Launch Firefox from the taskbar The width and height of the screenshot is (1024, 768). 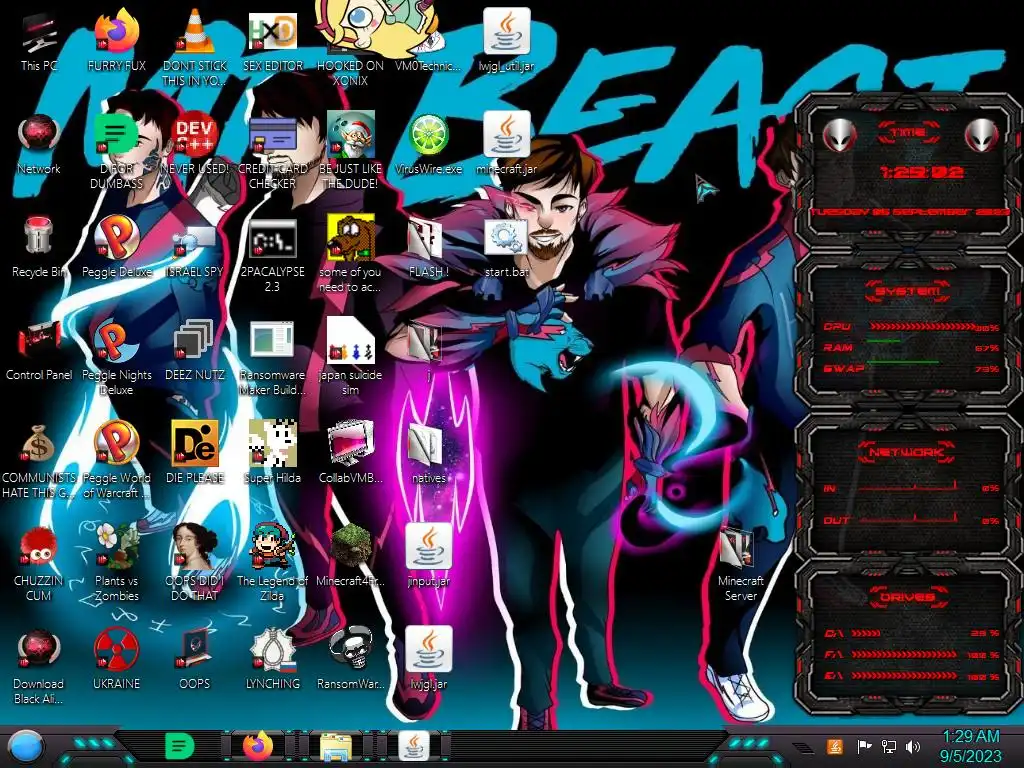pos(258,746)
